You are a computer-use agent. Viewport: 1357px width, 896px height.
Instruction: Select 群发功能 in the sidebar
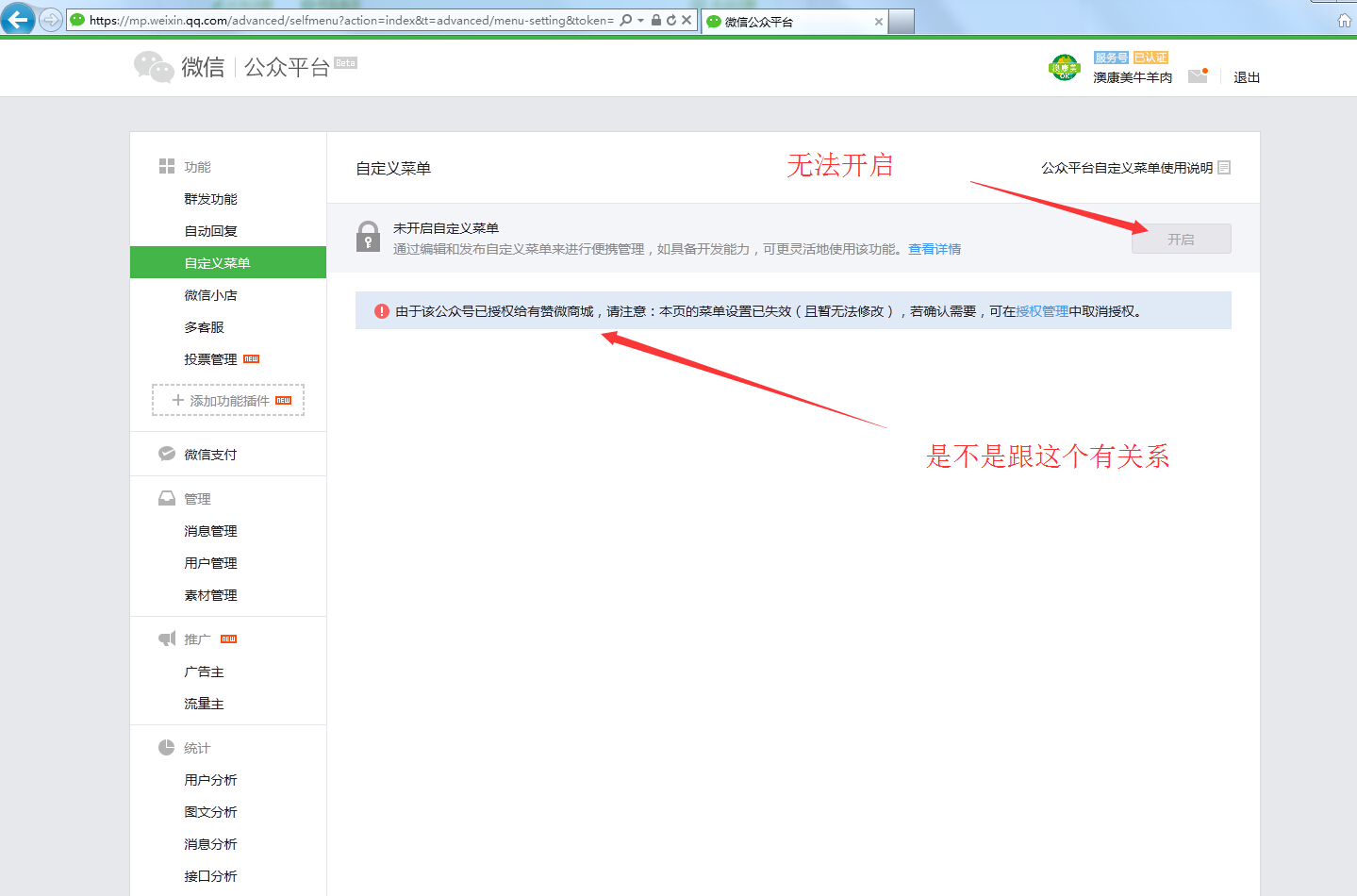[209, 198]
